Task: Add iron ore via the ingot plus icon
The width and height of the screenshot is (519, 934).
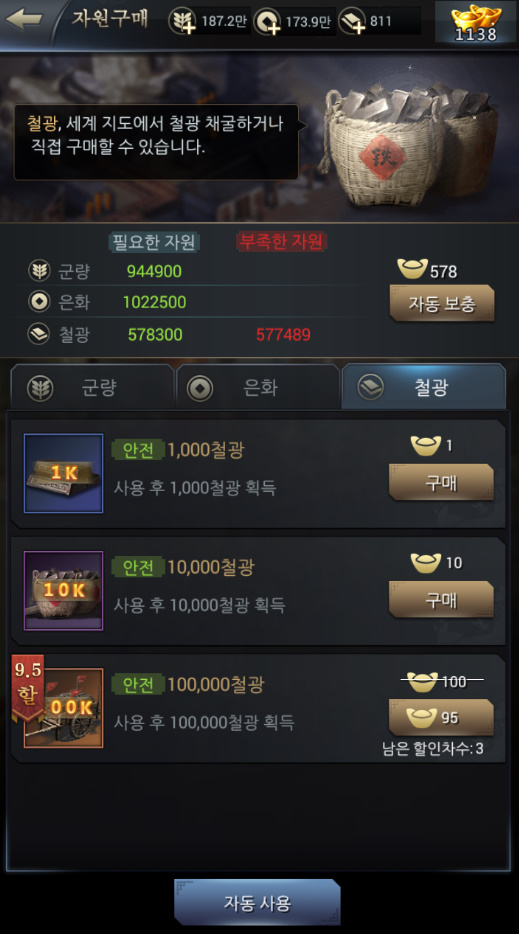Action: (x=352, y=22)
